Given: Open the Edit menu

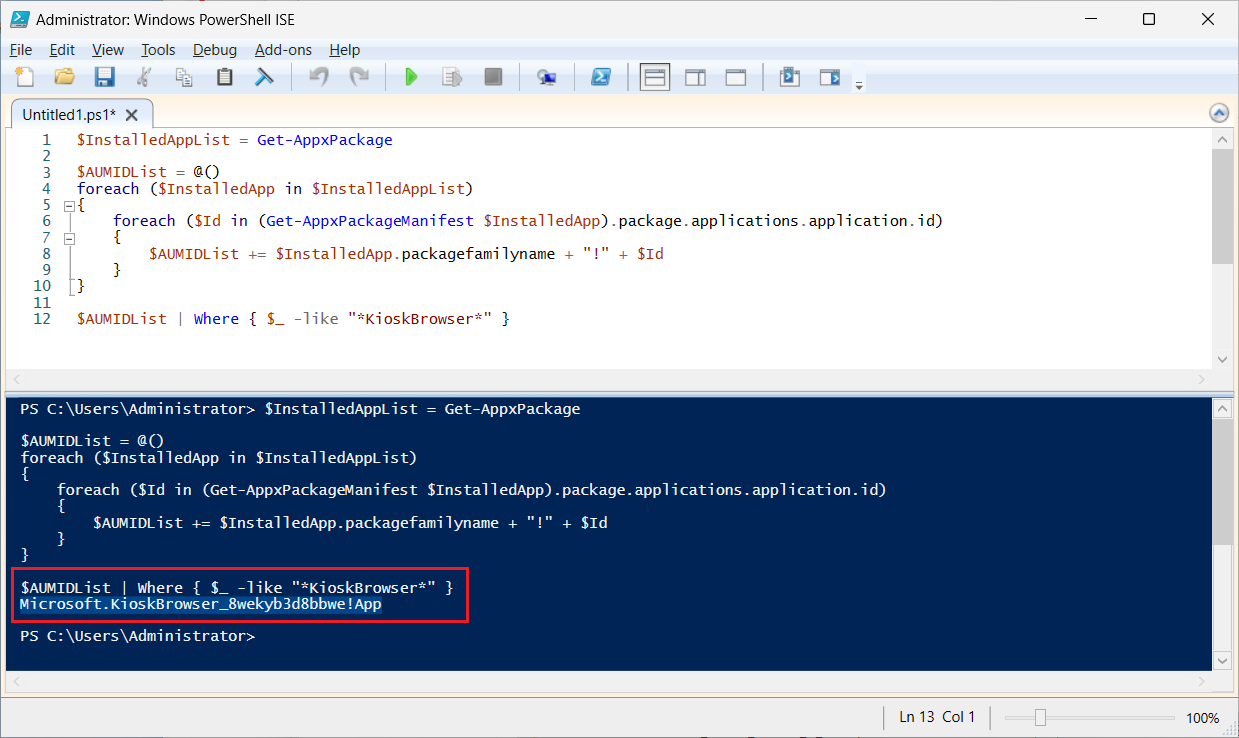Looking at the screenshot, I should click(x=62, y=50).
